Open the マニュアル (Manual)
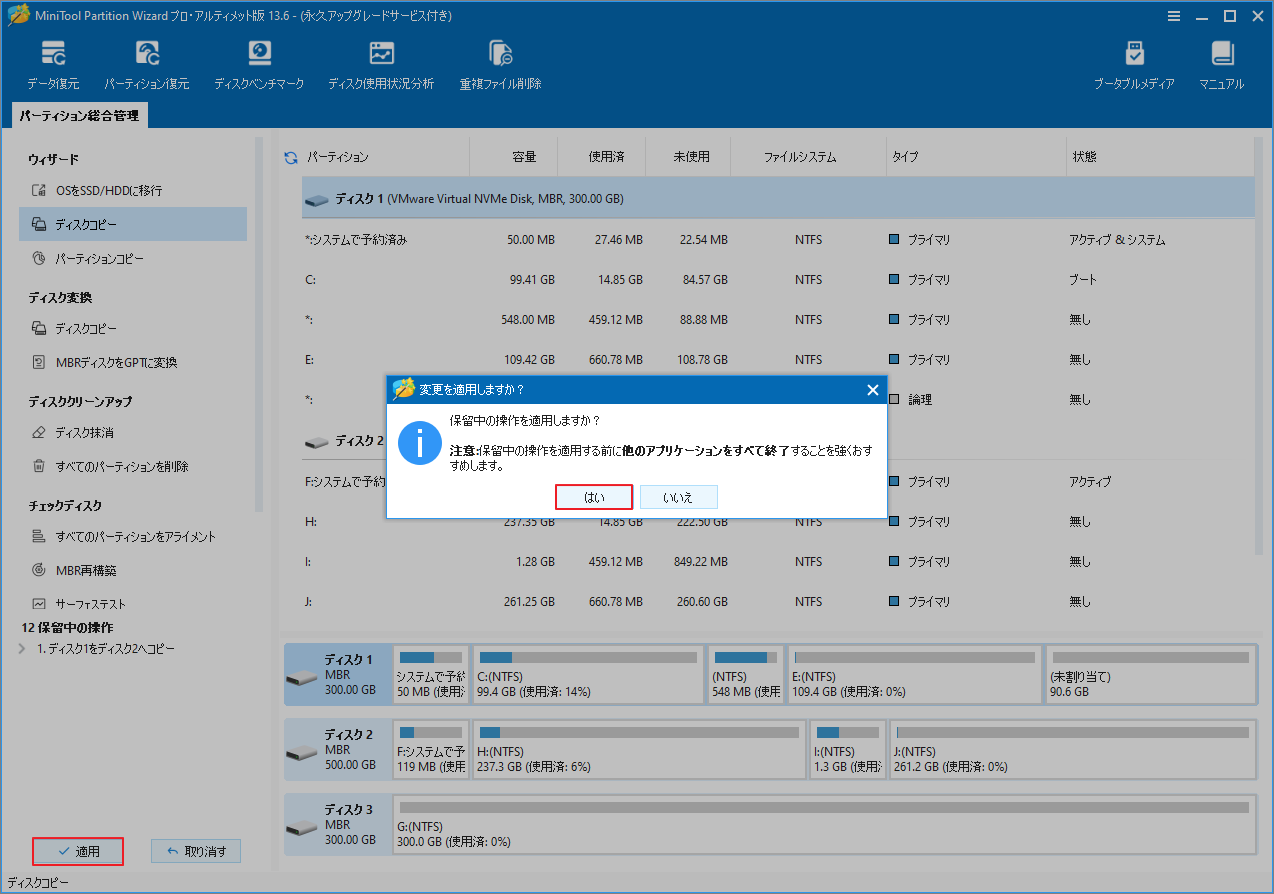 click(x=1221, y=62)
